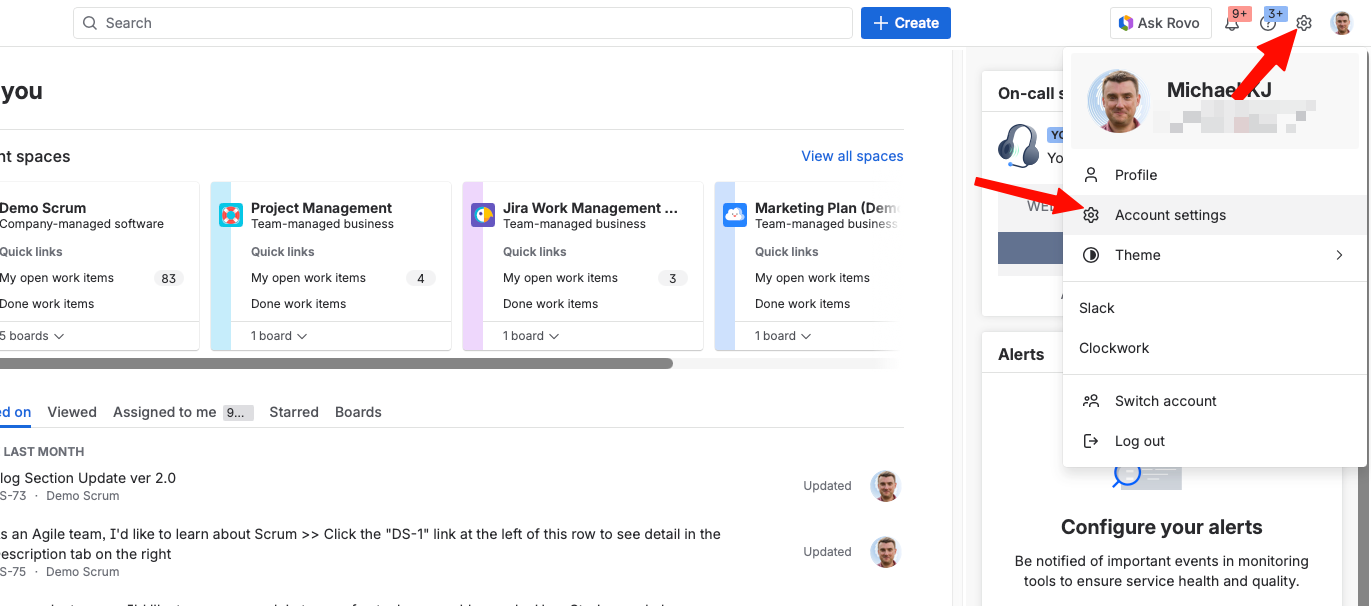Expand the 5 boards dropdown in Demo Scrum
This screenshot has width=1371, height=606.
[x=32, y=336]
